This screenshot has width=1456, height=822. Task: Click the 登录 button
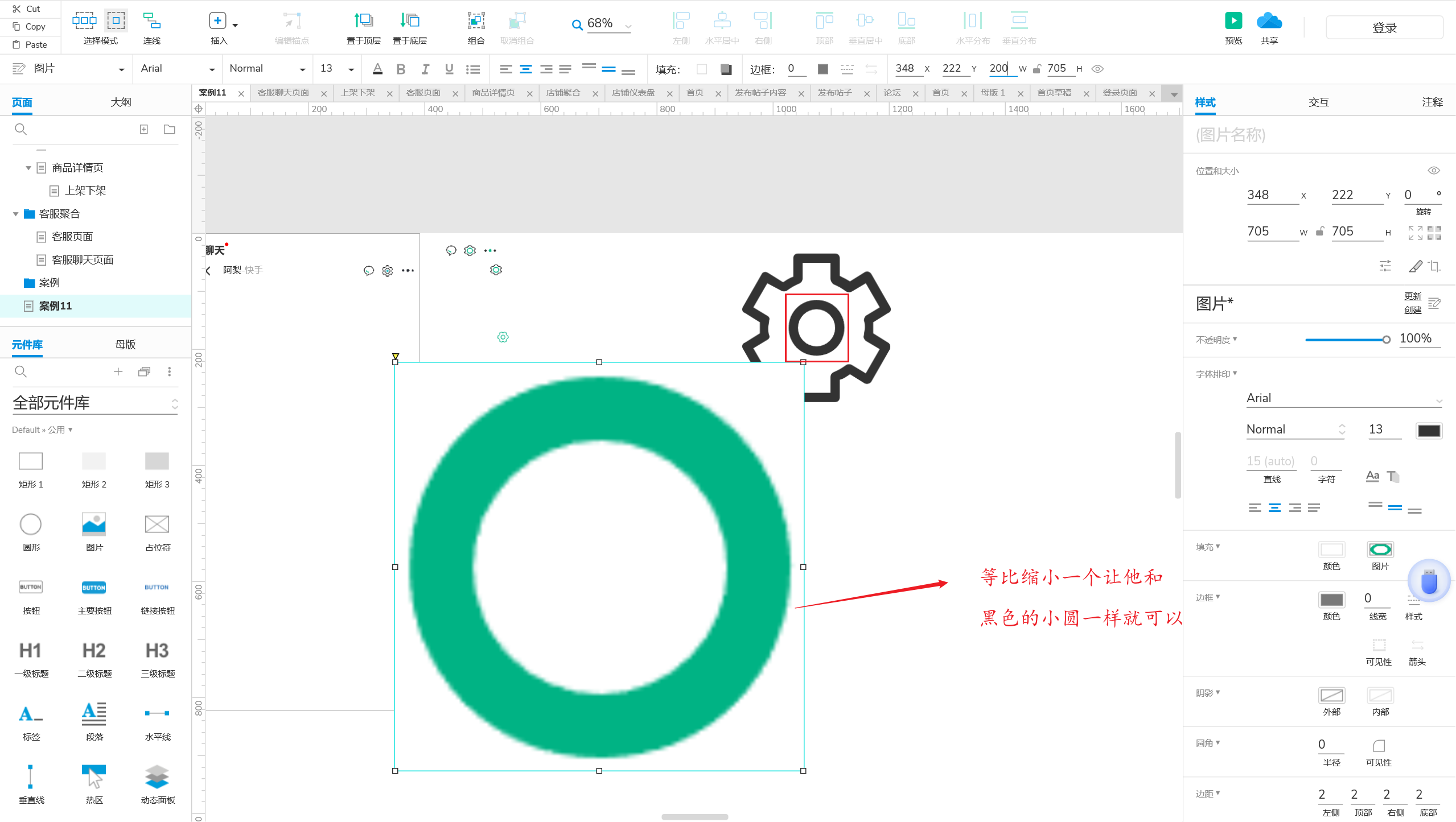1384,27
